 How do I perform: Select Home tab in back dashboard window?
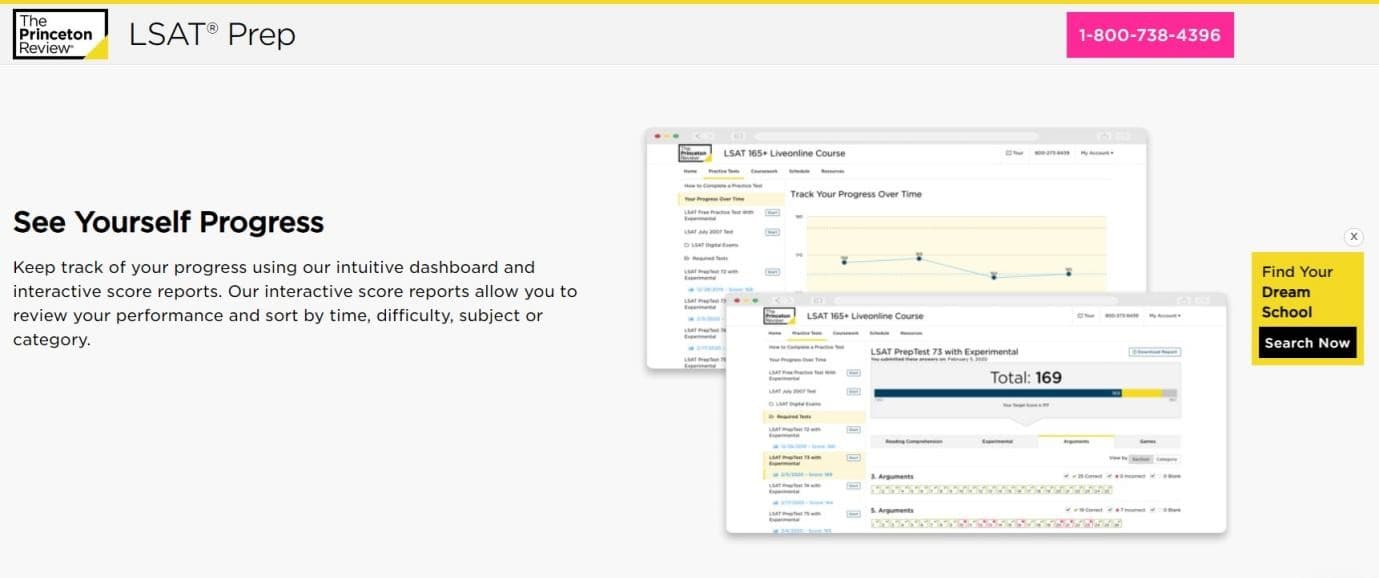click(690, 171)
